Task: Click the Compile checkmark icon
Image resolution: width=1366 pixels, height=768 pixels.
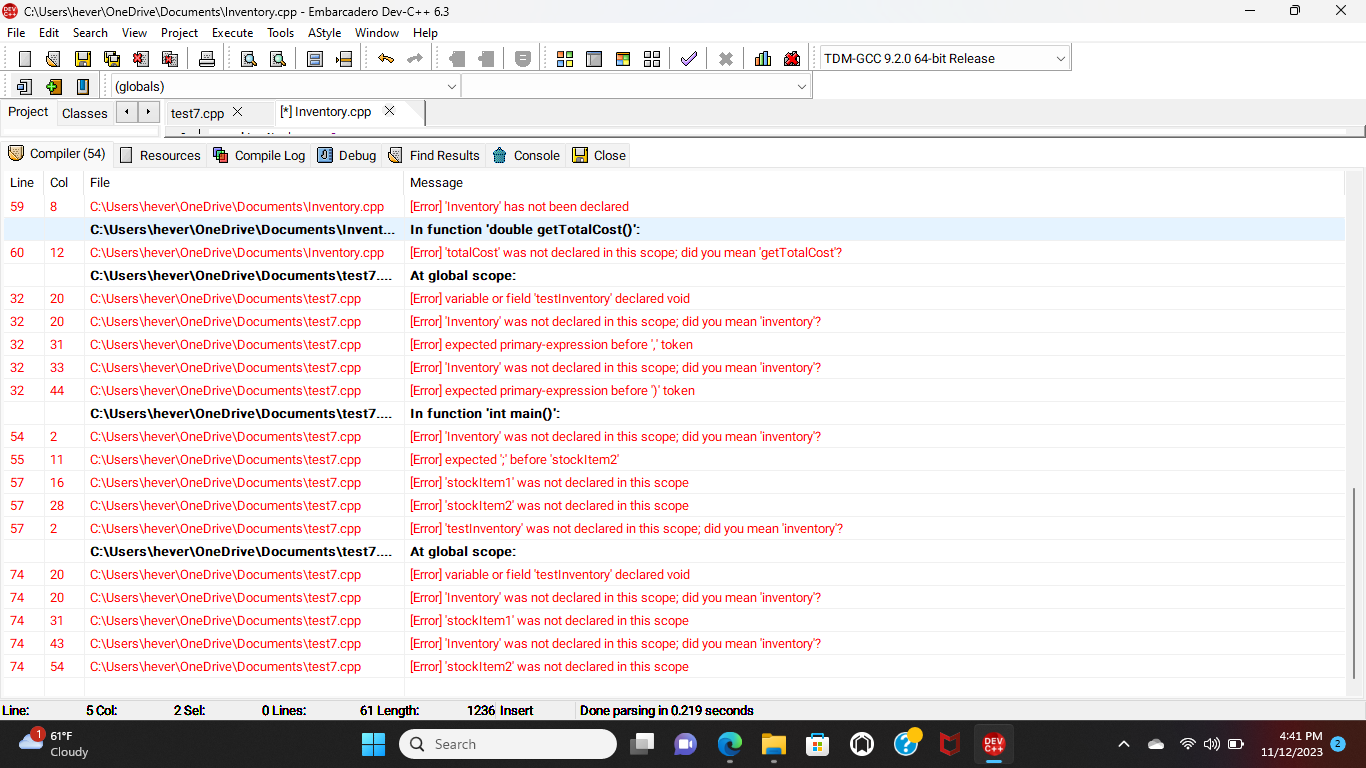Action: (x=687, y=58)
